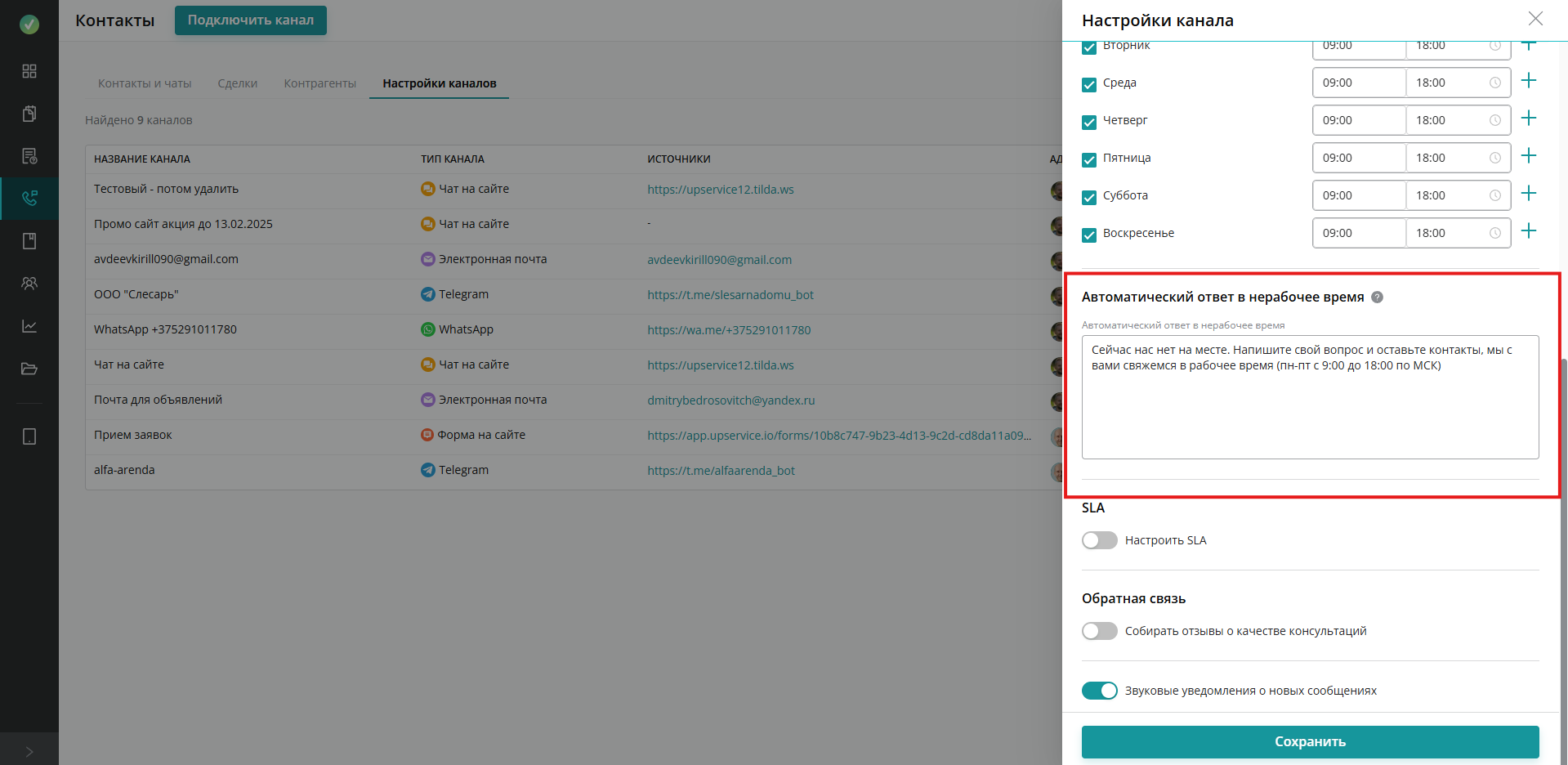Open the tablet device icon in sidebar
Image resolution: width=1568 pixels, height=765 pixels.
[x=29, y=436]
